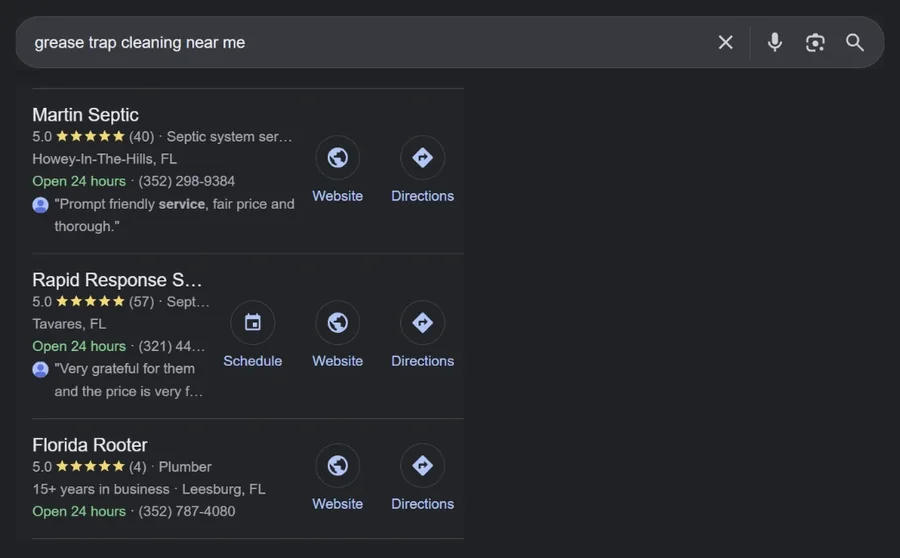The width and height of the screenshot is (900, 558).
Task: Click the 'Plumber' category text
Action: [185, 467]
